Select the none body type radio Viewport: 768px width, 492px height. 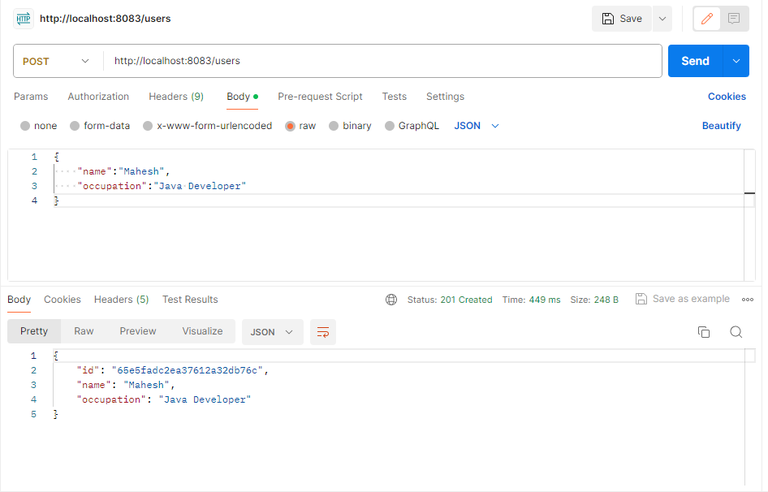pyautogui.click(x=25, y=126)
